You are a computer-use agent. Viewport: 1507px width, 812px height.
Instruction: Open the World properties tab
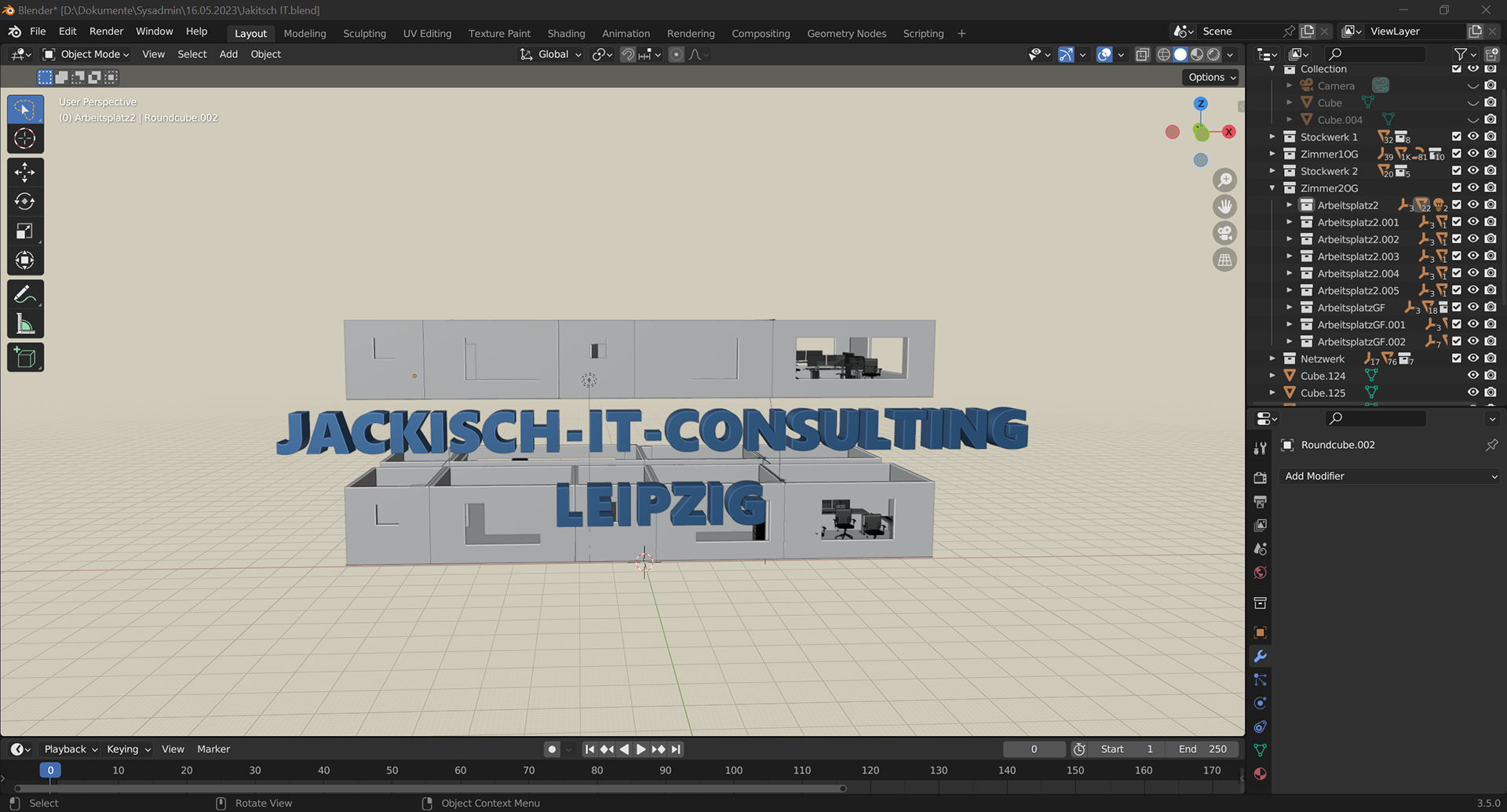click(1261, 572)
